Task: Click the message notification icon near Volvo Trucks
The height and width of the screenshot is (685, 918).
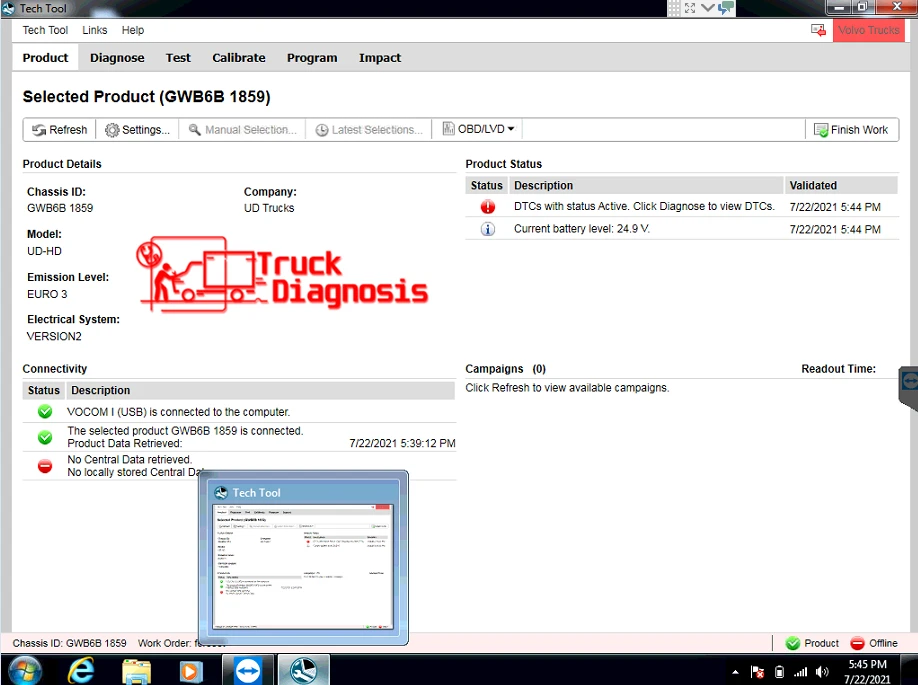Action: [x=818, y=30]
